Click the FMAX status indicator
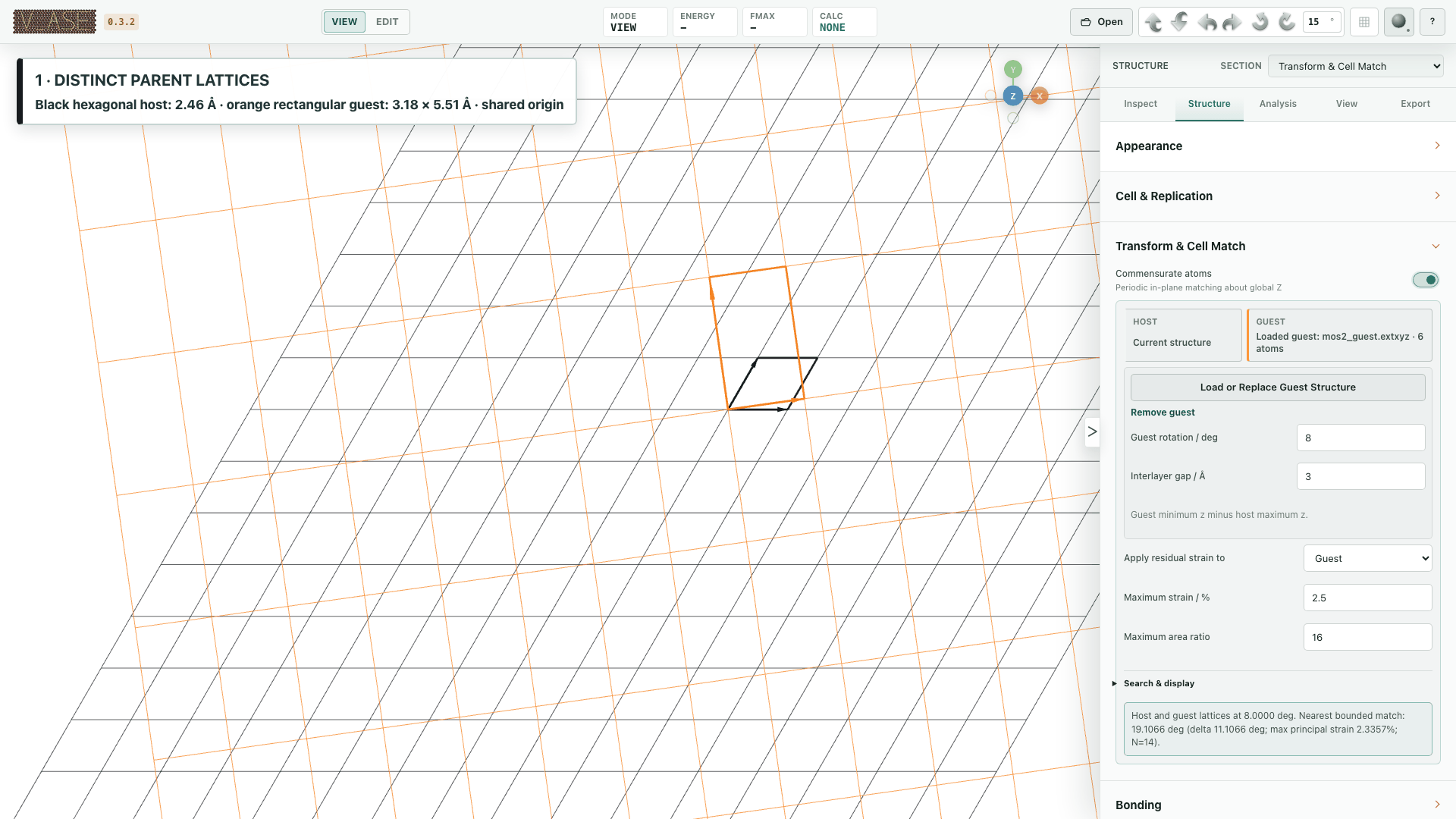The height and width of the screenshot is (819, 1456). click(x=775, y=22)
